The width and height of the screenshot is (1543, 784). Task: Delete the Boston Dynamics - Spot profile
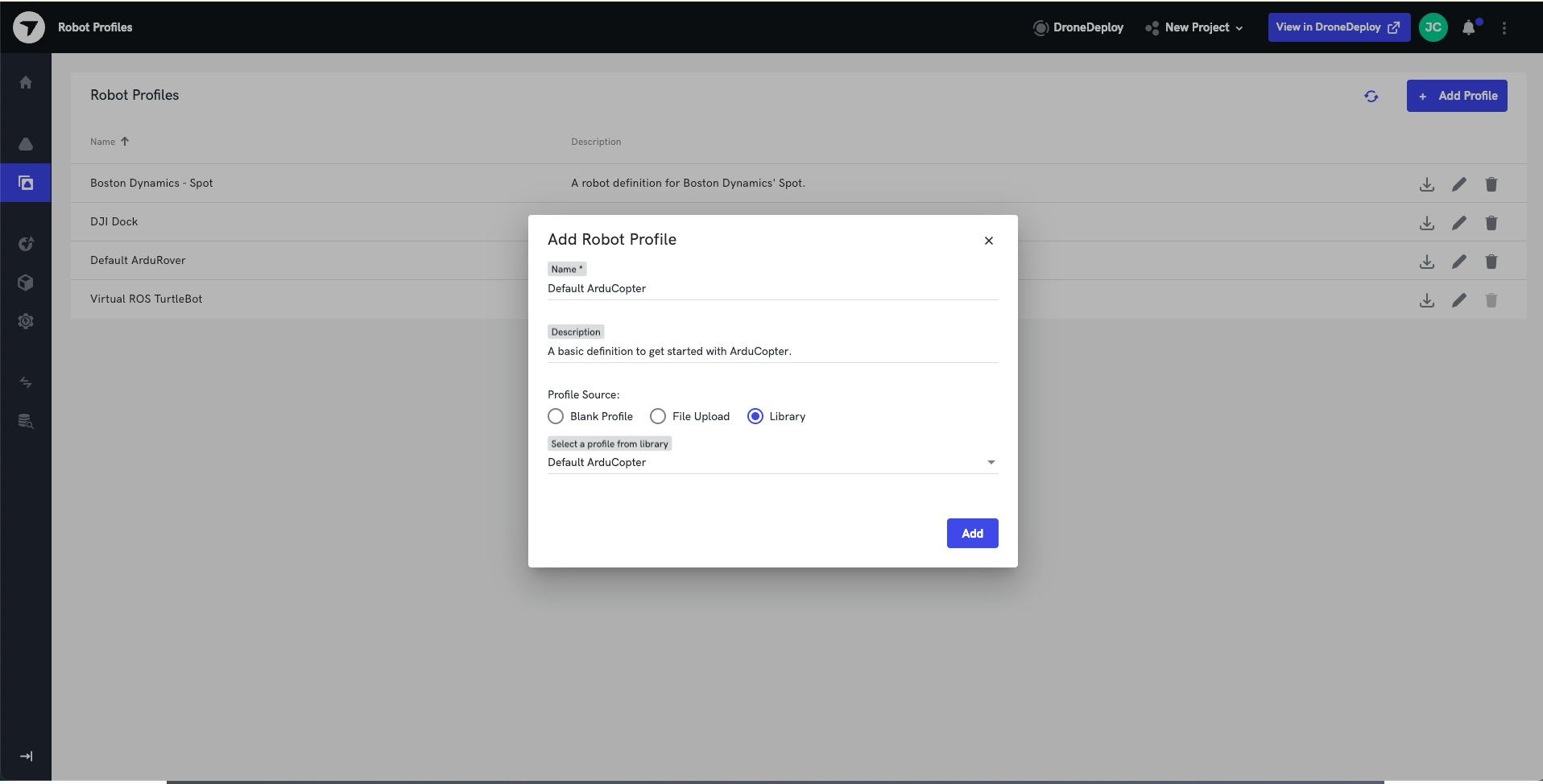(x=1491, y=184)
